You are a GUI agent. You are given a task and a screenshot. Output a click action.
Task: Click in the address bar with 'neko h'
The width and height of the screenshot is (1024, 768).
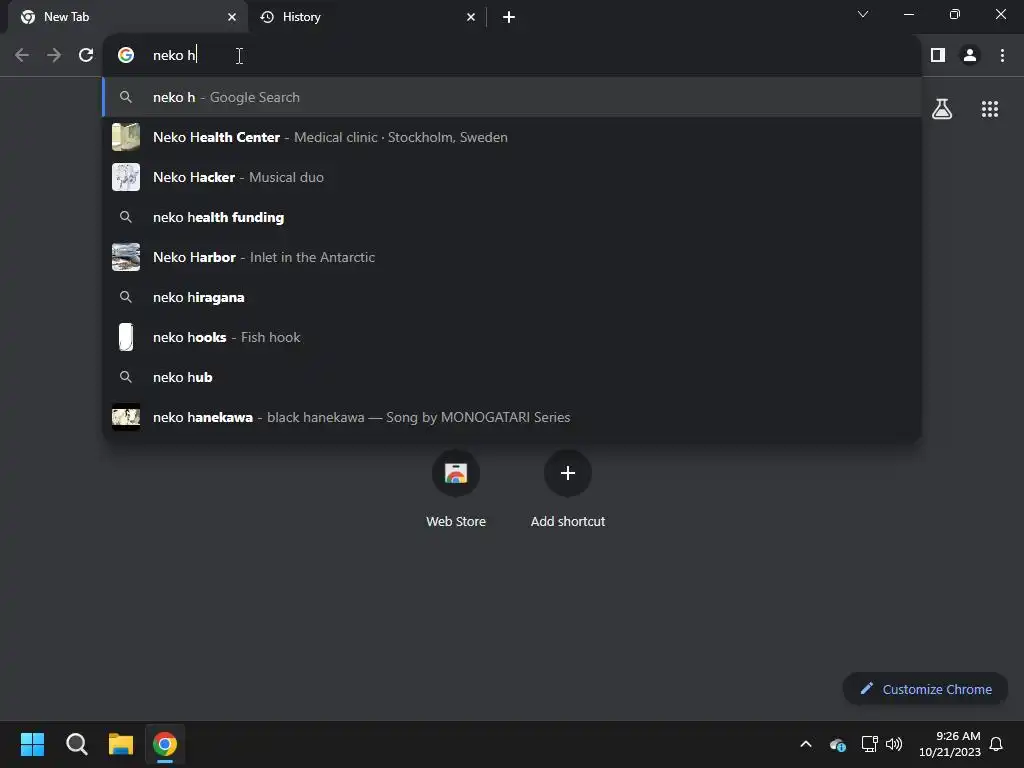[512, 56]
